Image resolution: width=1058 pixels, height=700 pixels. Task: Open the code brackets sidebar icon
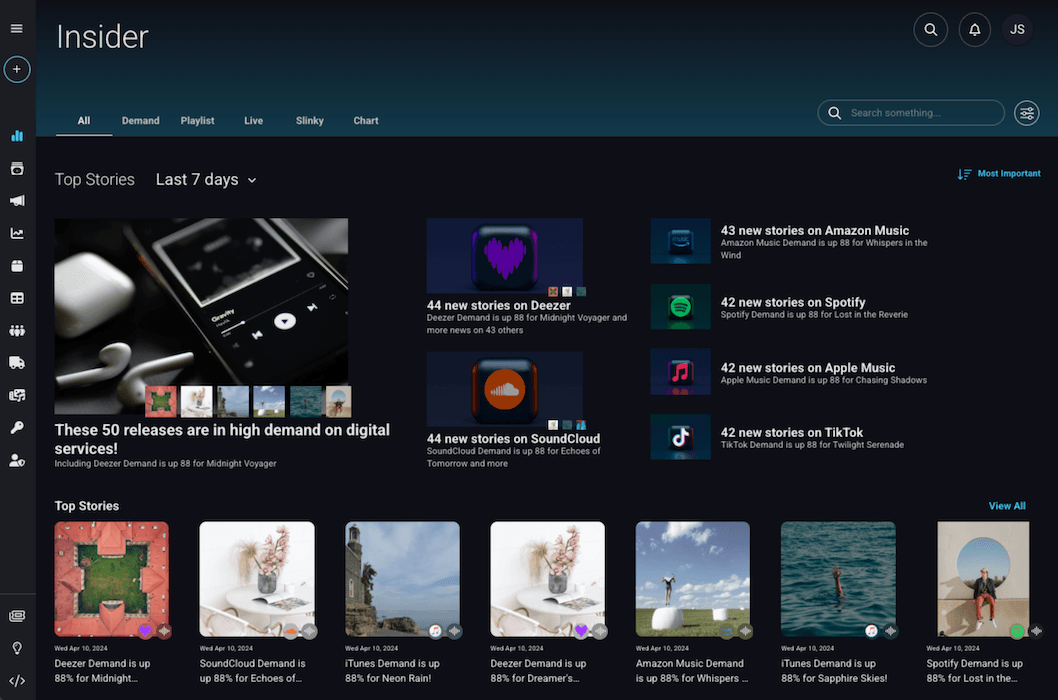(17, 680)
